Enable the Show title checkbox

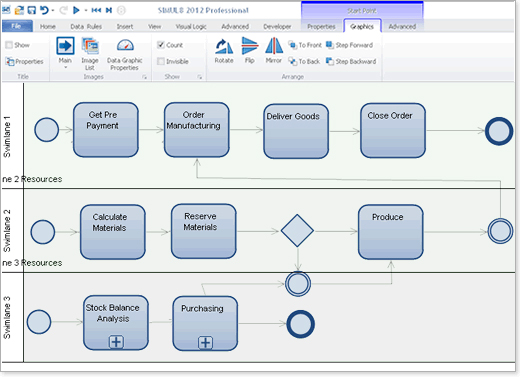[x=9, y=45]
